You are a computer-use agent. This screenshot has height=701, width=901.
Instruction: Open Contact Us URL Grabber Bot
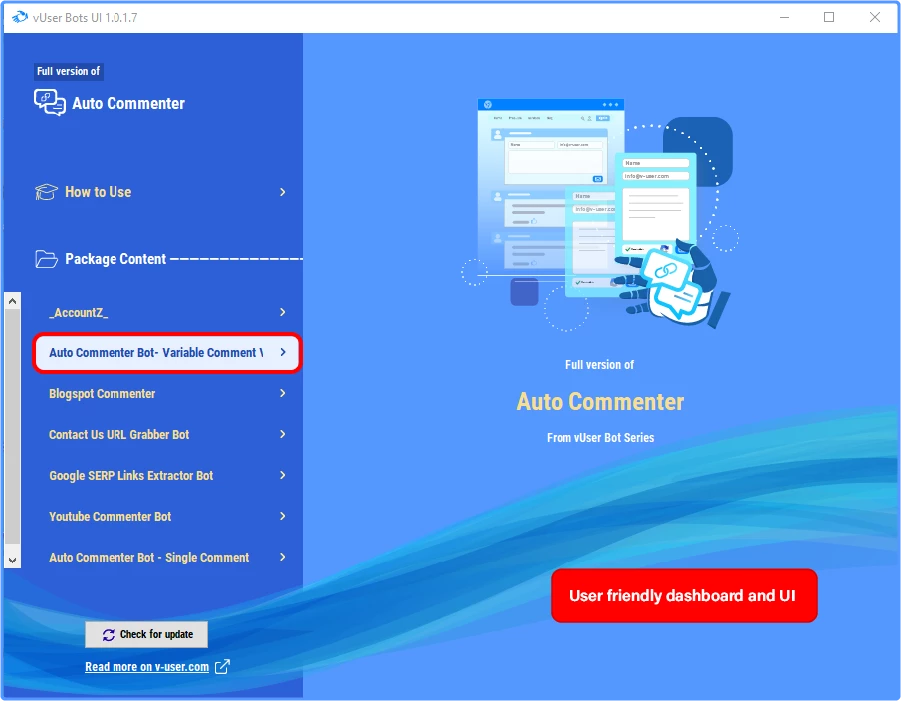(x=167, y=434)
